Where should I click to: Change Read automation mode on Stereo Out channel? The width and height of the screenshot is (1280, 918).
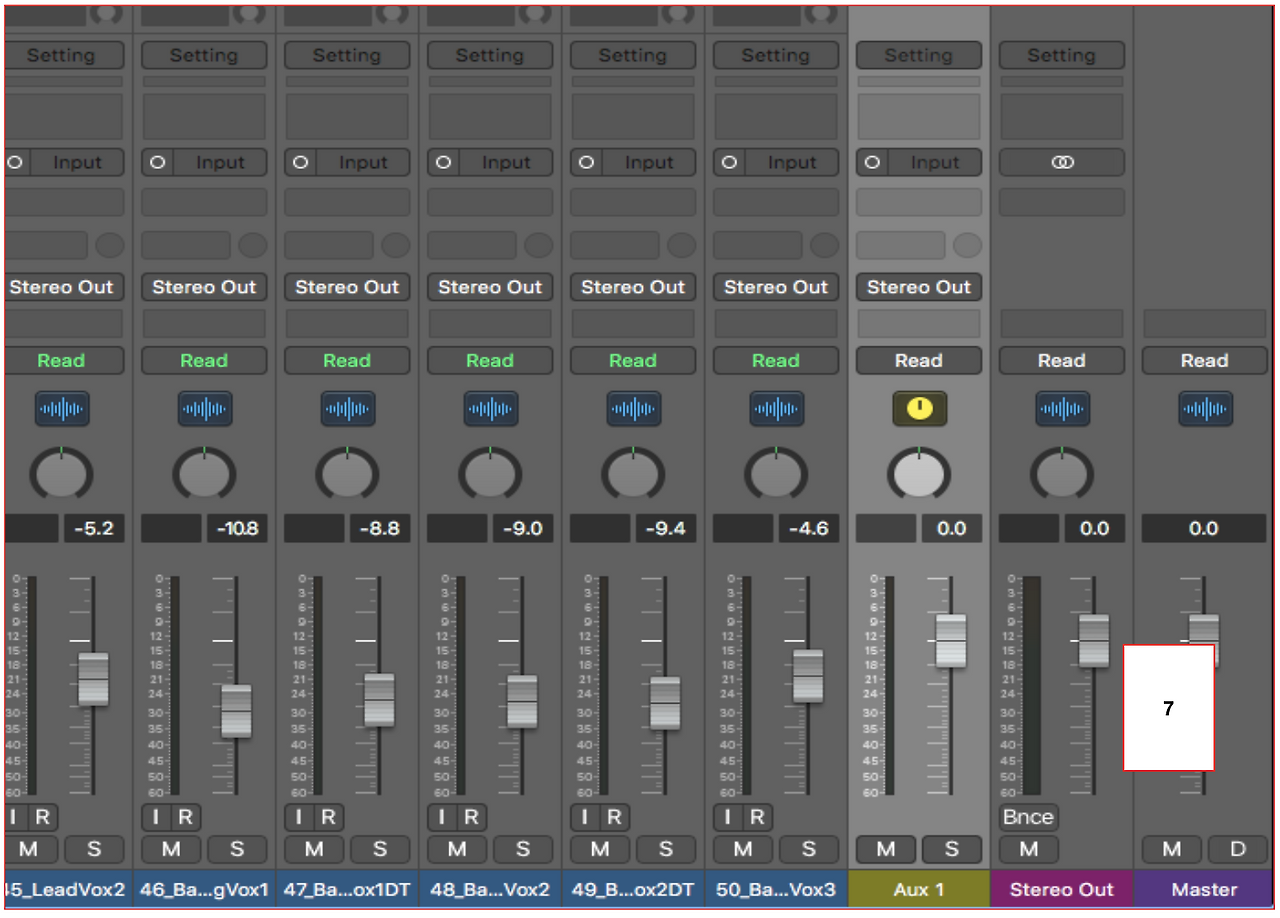[1062, 361]
